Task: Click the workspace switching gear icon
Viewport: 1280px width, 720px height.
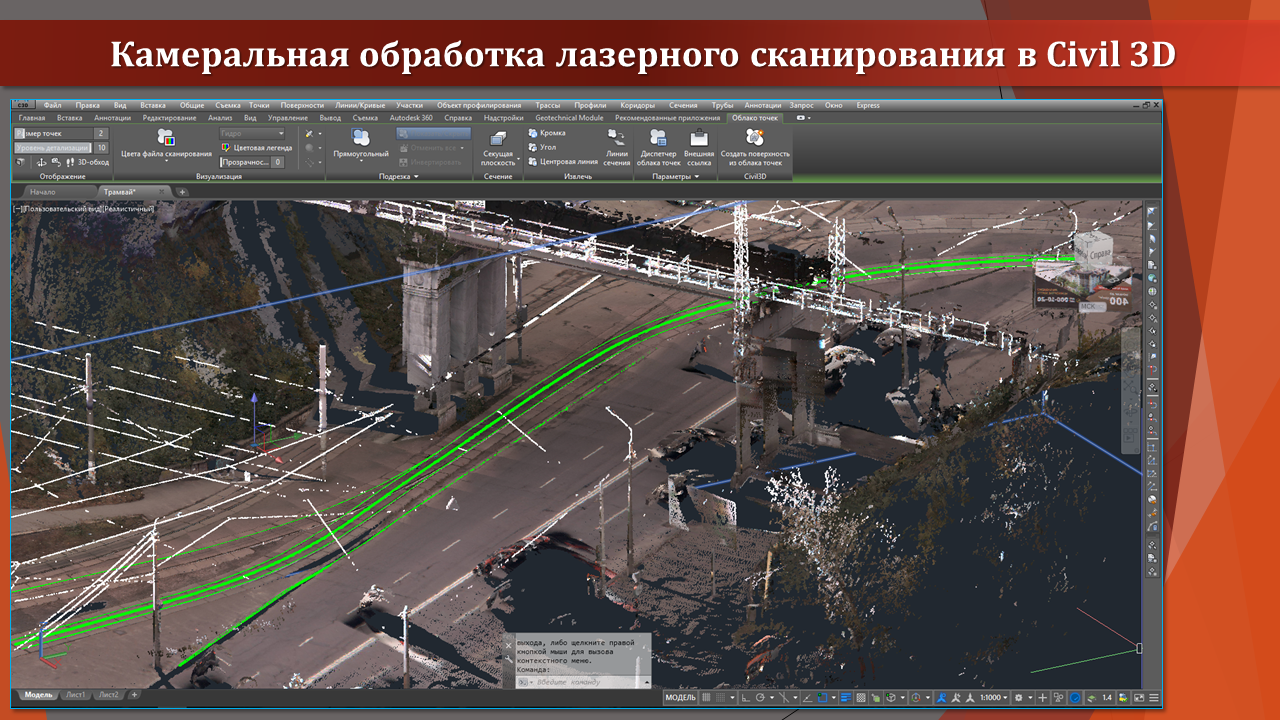Action: coord(1019,697)
